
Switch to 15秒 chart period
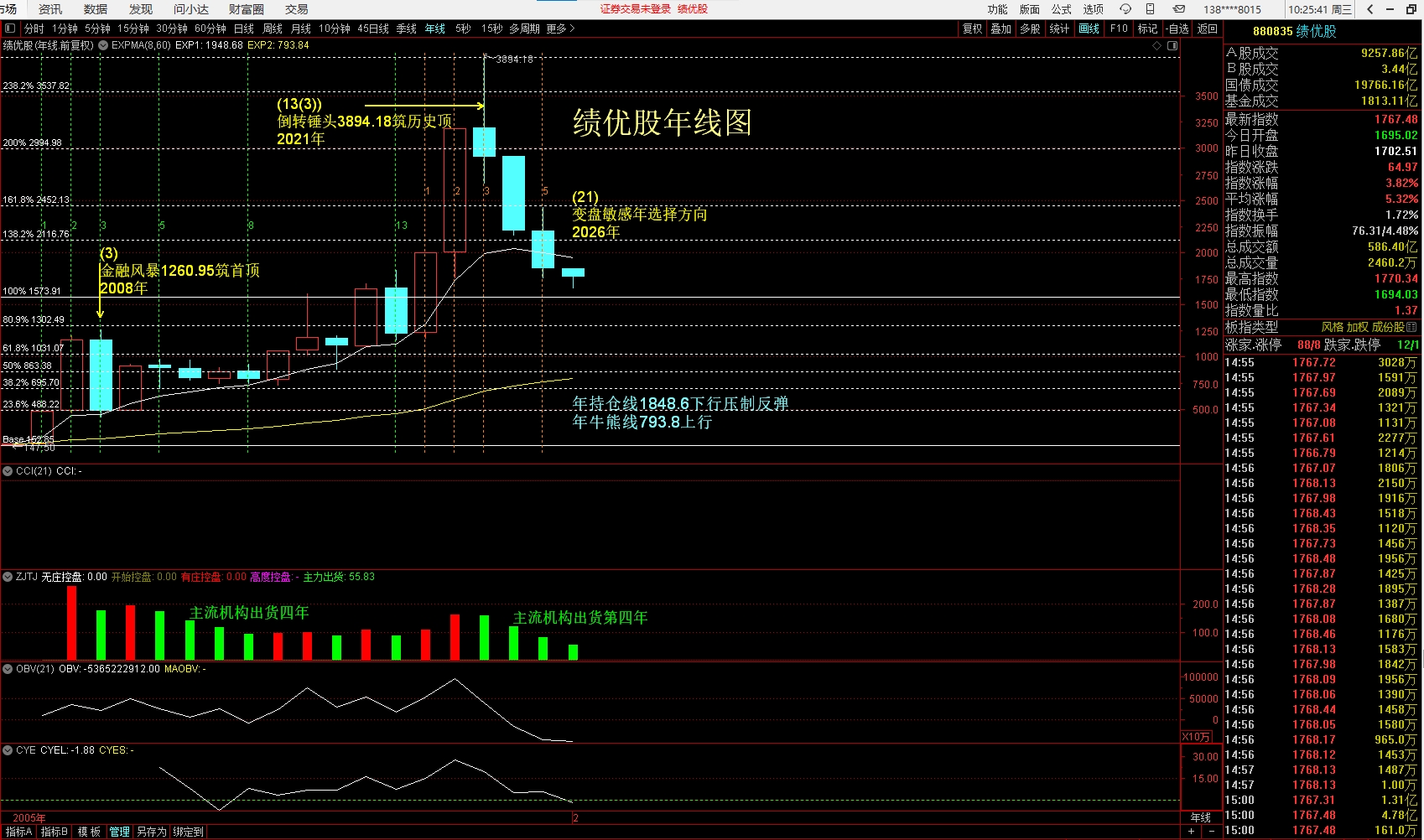click(492, 29)
